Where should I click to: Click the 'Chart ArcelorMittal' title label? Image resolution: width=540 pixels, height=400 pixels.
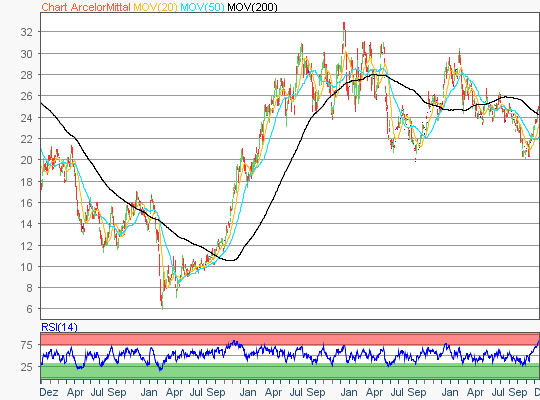(x=86, y=7)
